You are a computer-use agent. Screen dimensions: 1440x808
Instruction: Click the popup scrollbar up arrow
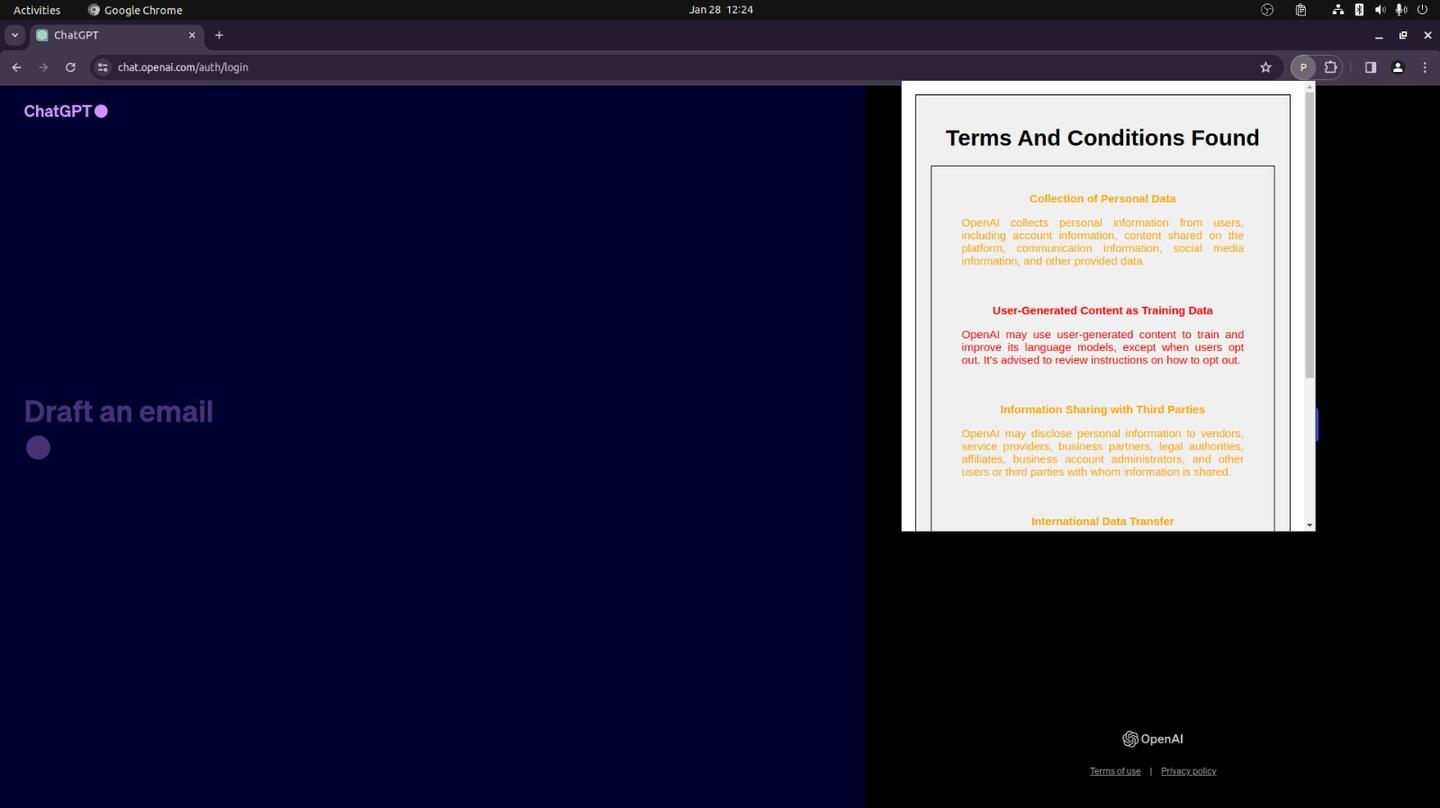(x=1309, y=87)
